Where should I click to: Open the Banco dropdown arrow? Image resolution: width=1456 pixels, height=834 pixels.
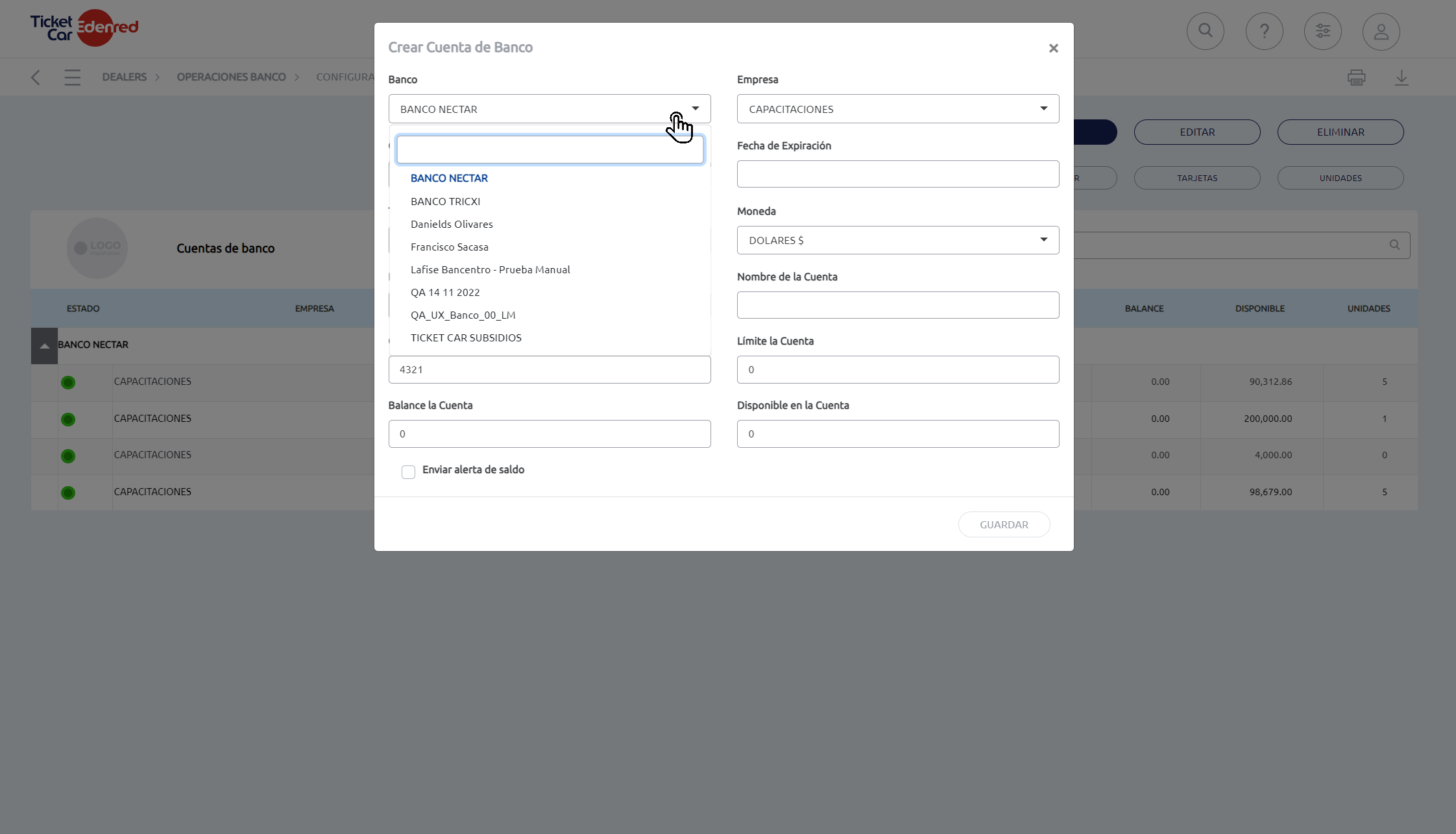coord(696,108)
